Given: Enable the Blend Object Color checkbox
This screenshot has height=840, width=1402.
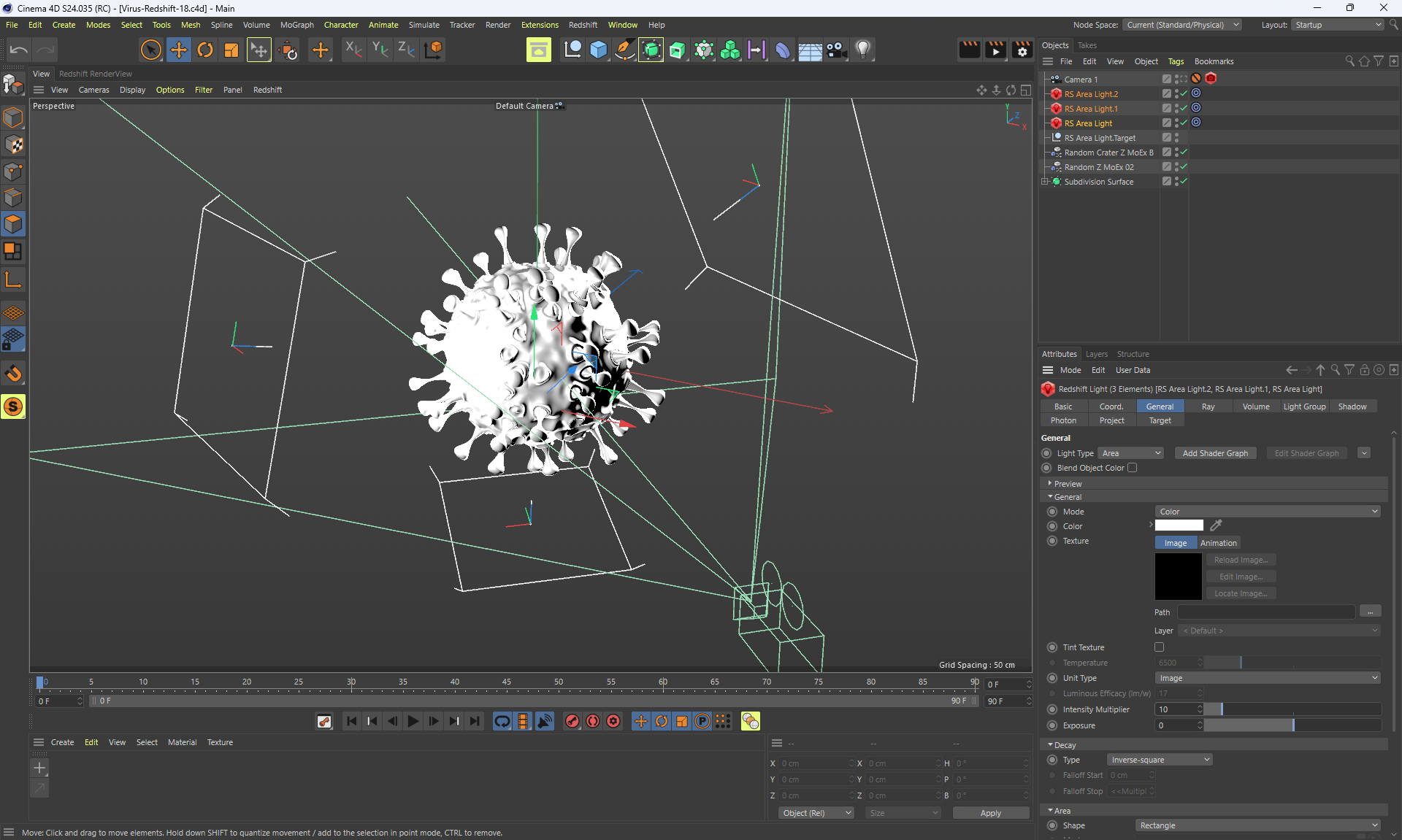Looking at the screenshot, I should 1132,468.
